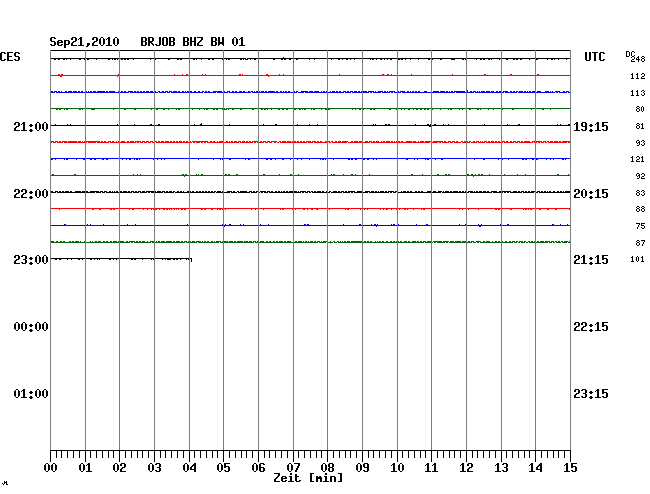The image size is (650, 494).
Task: Click the '23:15' UTC time label
Action: point(591,393)
